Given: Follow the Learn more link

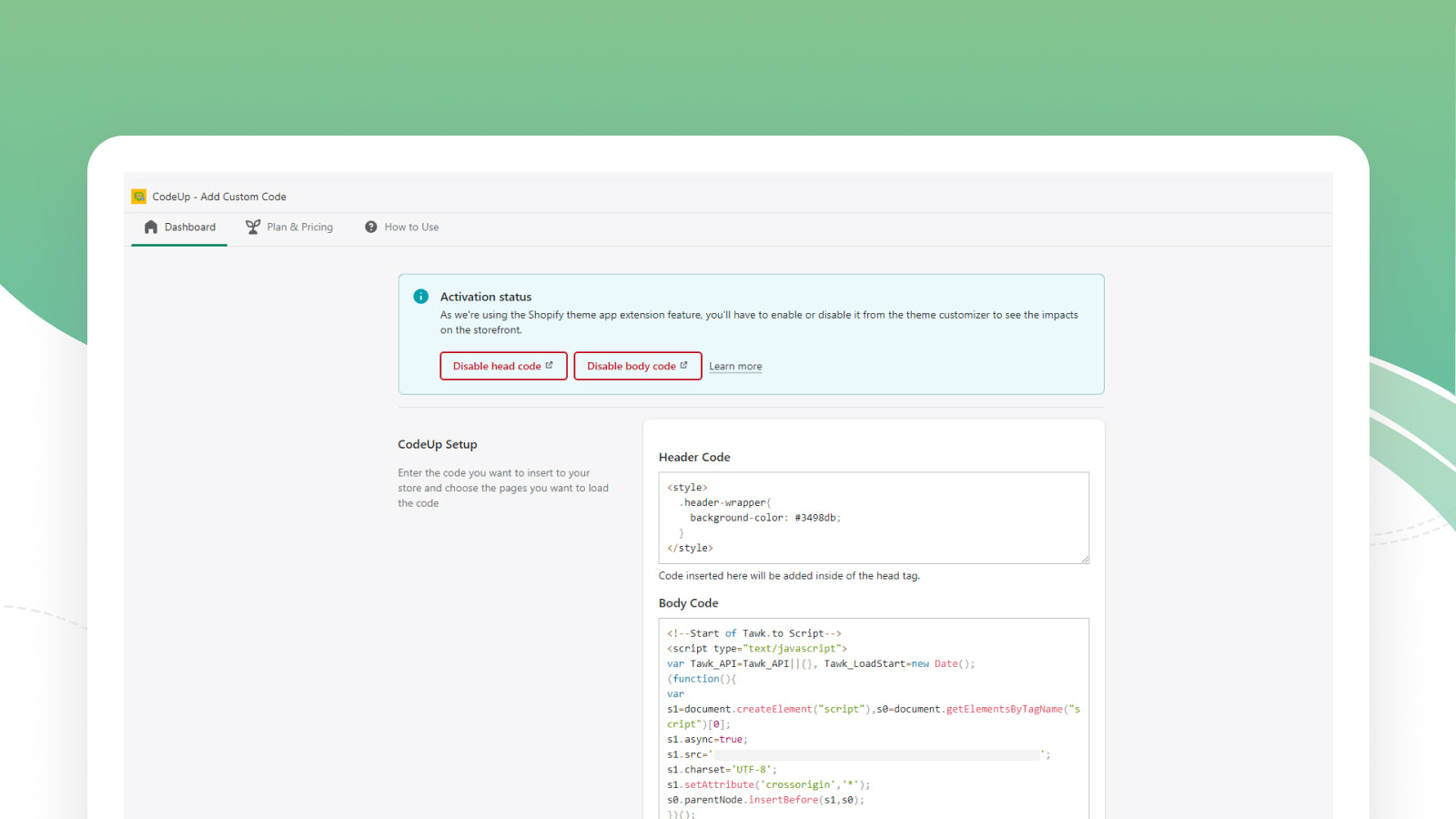Looking at the screenshot, I should (735, 367).
